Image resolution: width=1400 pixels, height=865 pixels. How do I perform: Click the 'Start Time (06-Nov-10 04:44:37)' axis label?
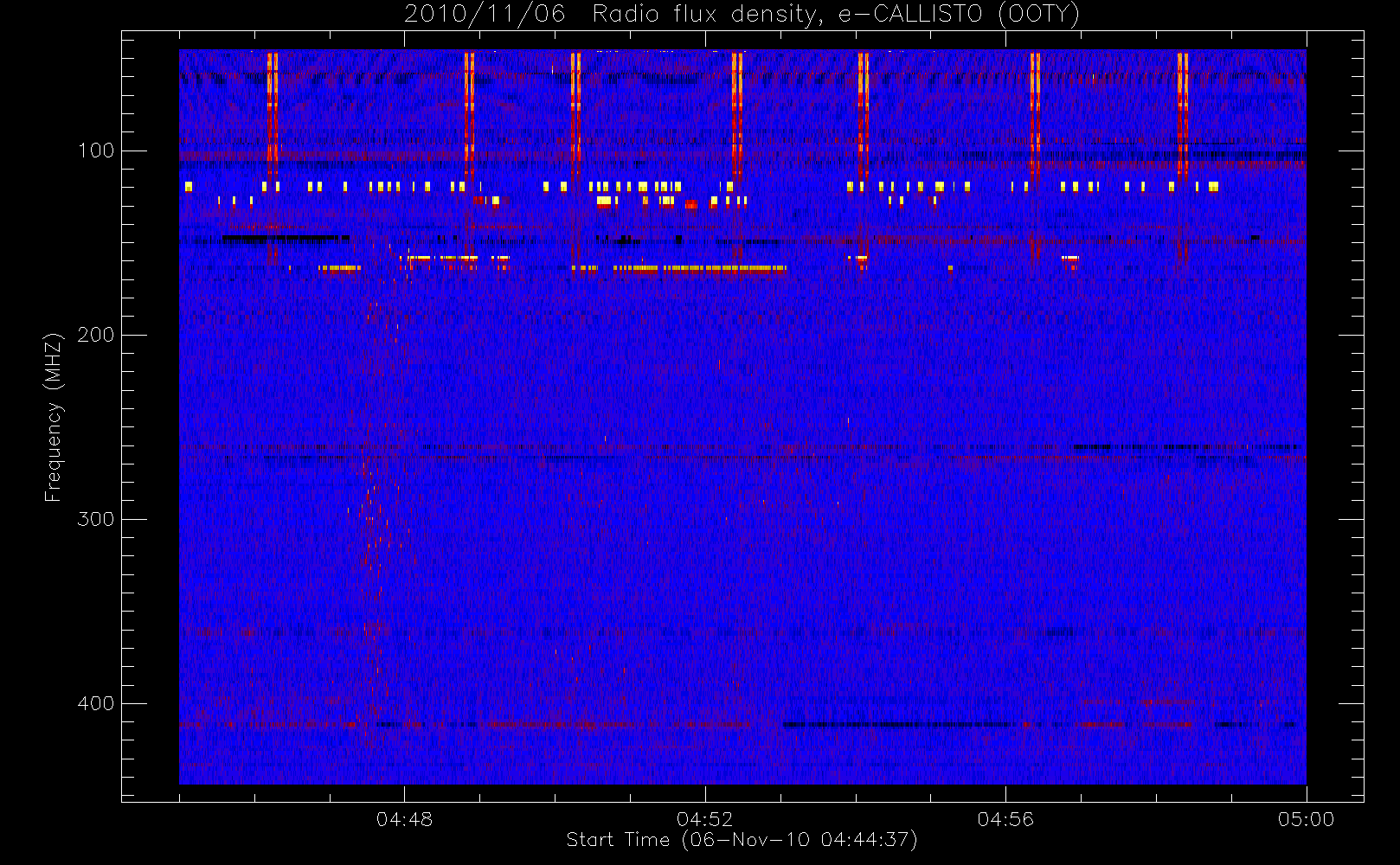click(x=742, y=840)
